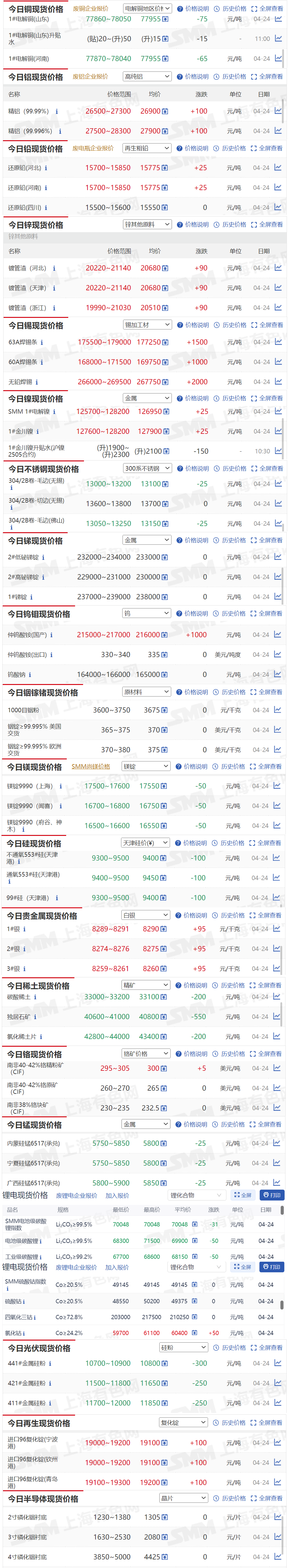Click 全屏 button above SMM电池级碳酸锂指数 table
The height and width of the screenshot is (1568, 289).
click(x=243, y=1196)
